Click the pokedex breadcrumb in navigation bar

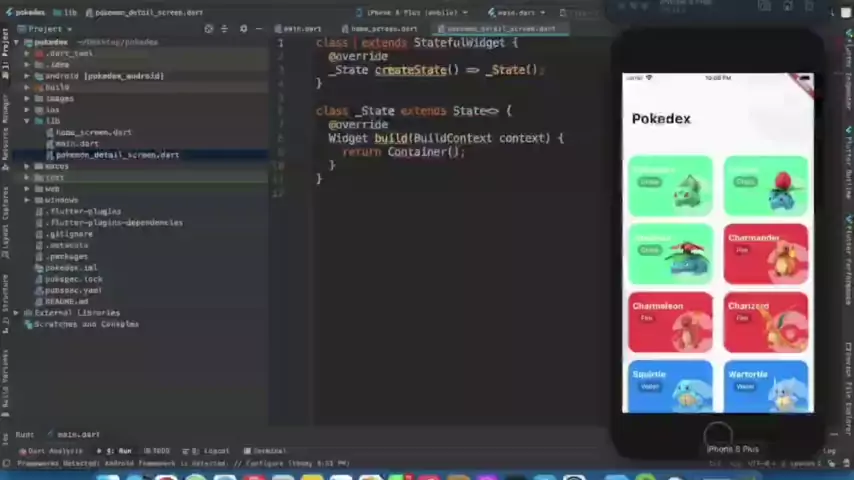[x=25, y=12]
